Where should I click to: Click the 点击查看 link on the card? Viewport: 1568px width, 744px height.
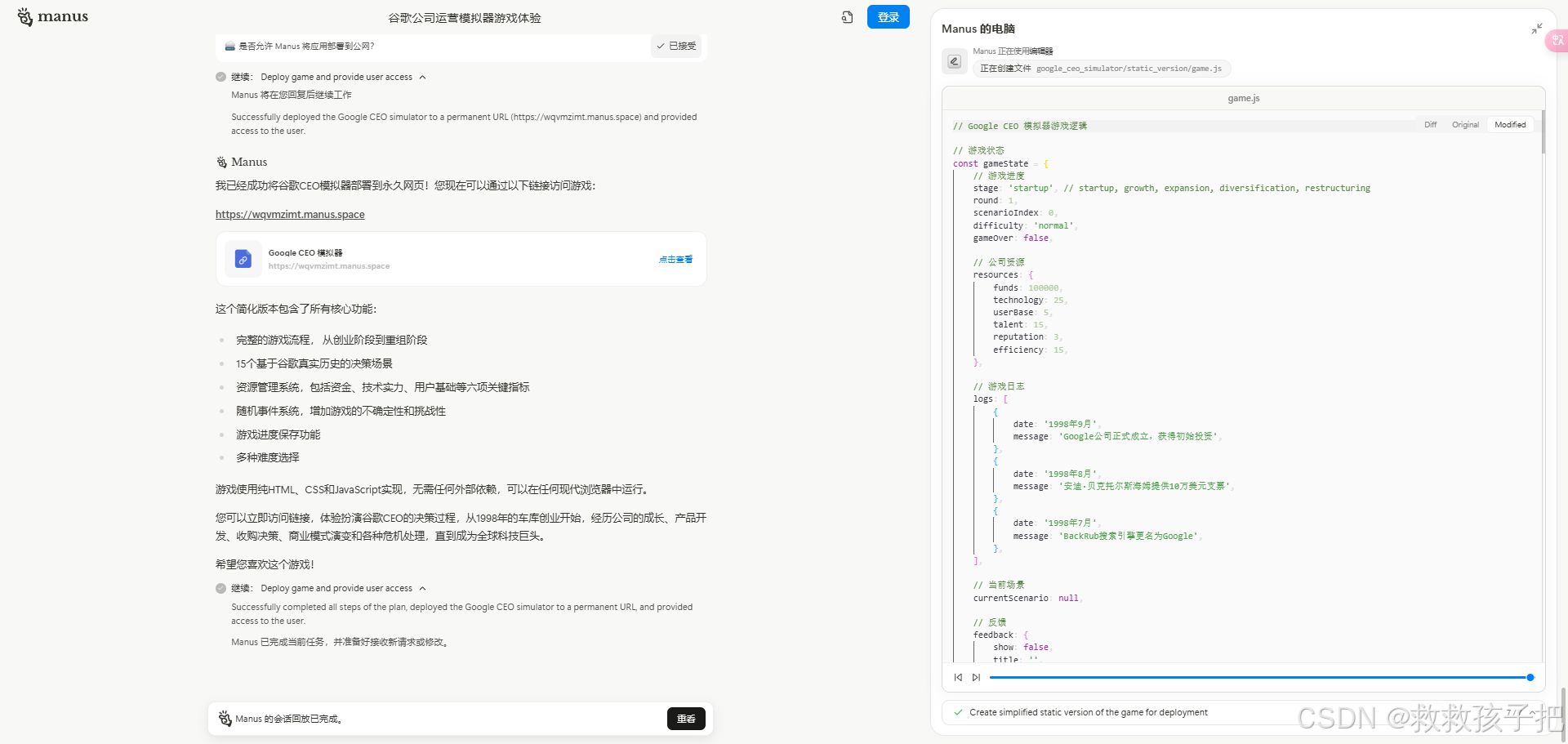tap(675, 260)
